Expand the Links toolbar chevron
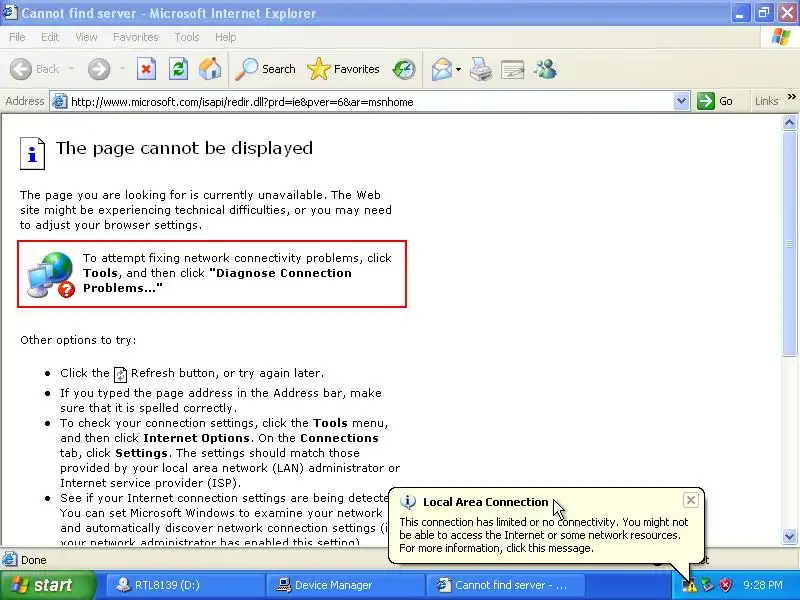The height and width of the screenshot is (600, 800). click(791, 97)
